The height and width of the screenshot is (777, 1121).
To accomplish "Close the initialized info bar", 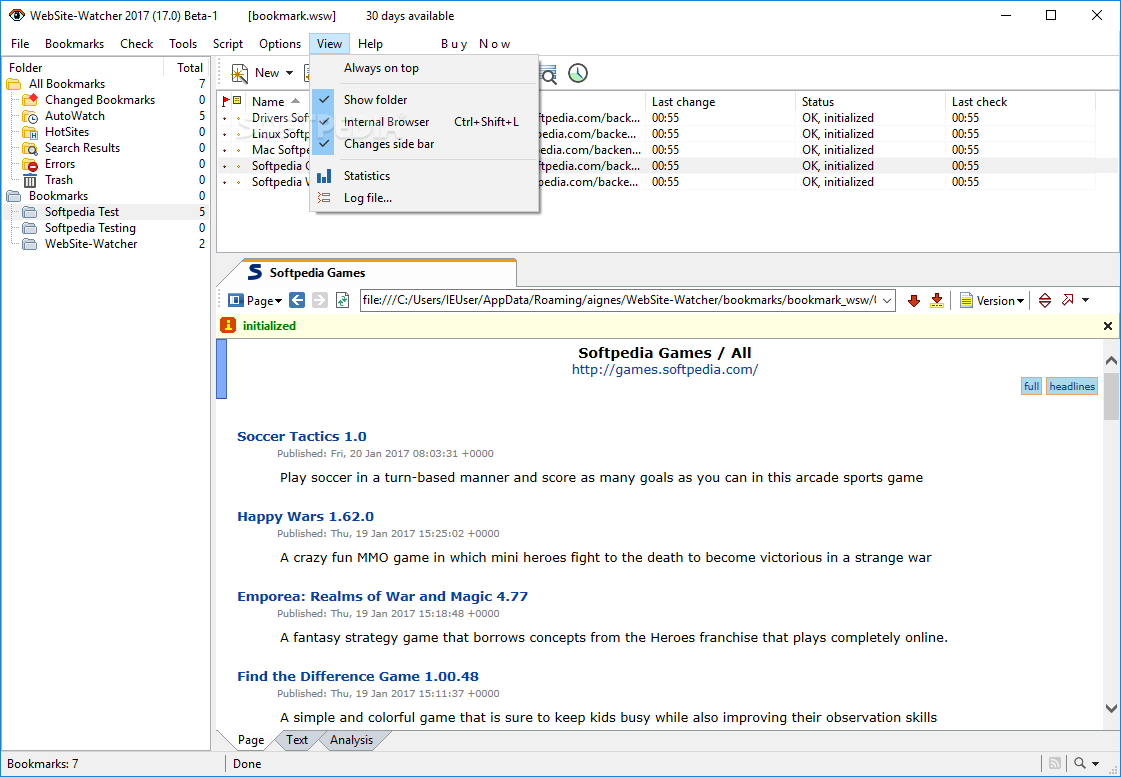I will (1107, 326).
